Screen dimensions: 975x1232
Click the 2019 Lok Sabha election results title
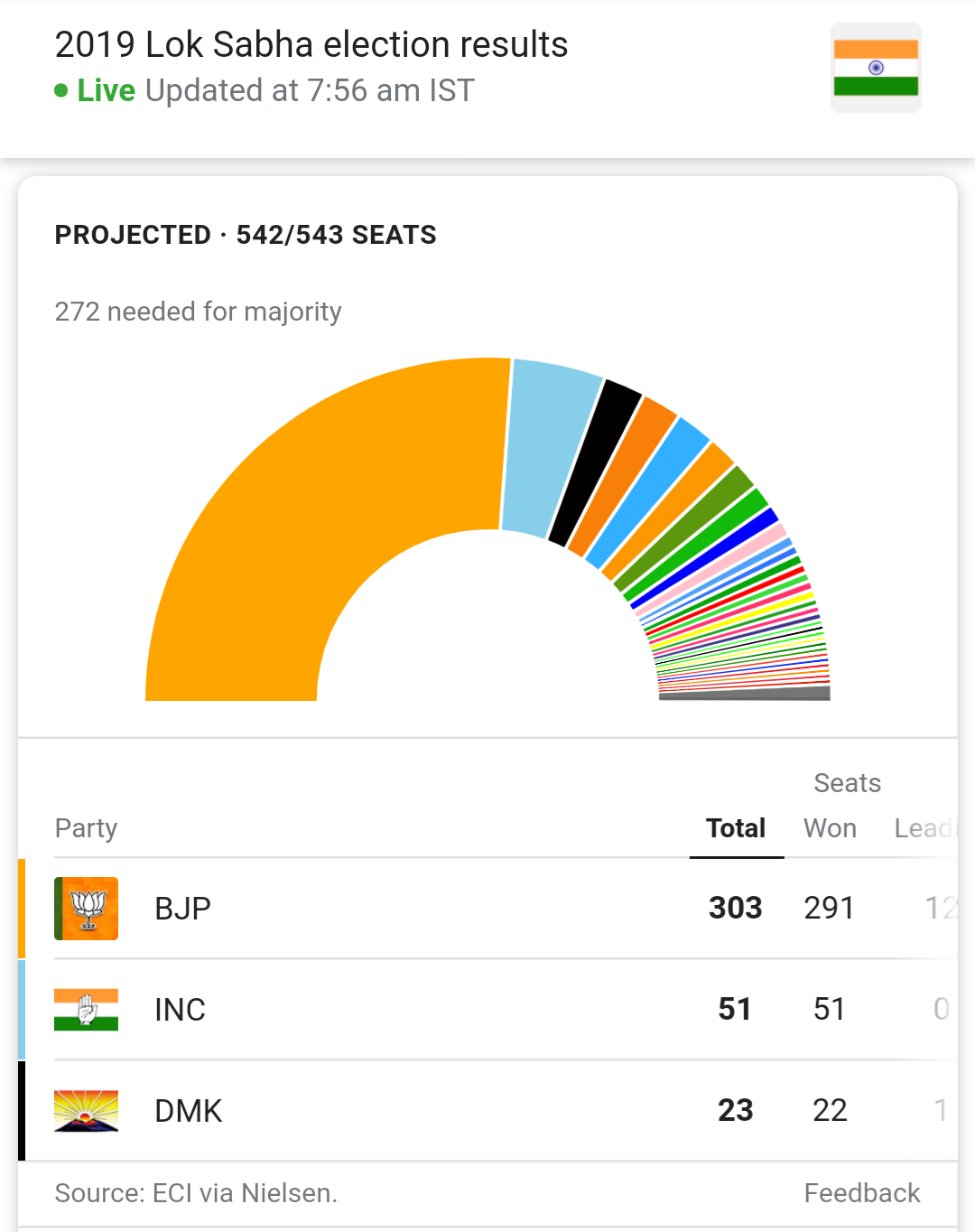pos(311,44)
